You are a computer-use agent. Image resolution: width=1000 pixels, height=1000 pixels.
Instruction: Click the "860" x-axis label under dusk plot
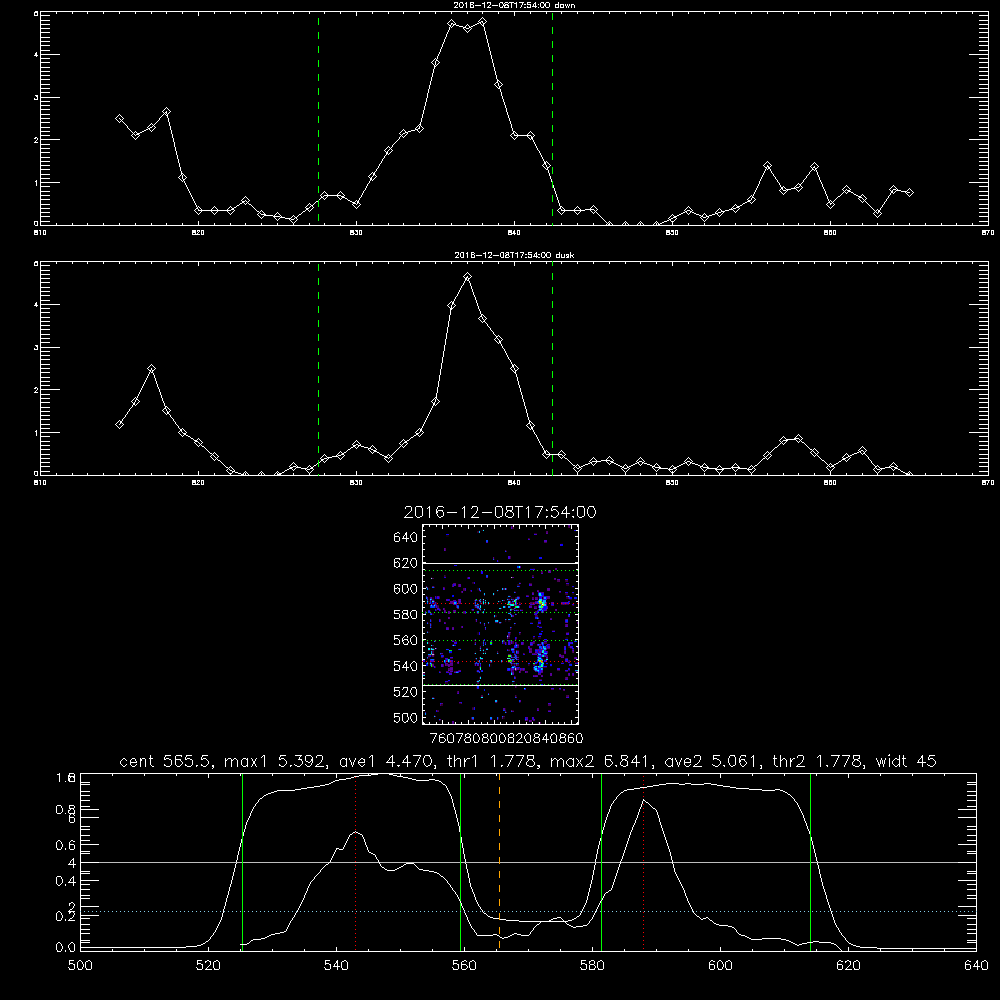(x=830, y=483)
